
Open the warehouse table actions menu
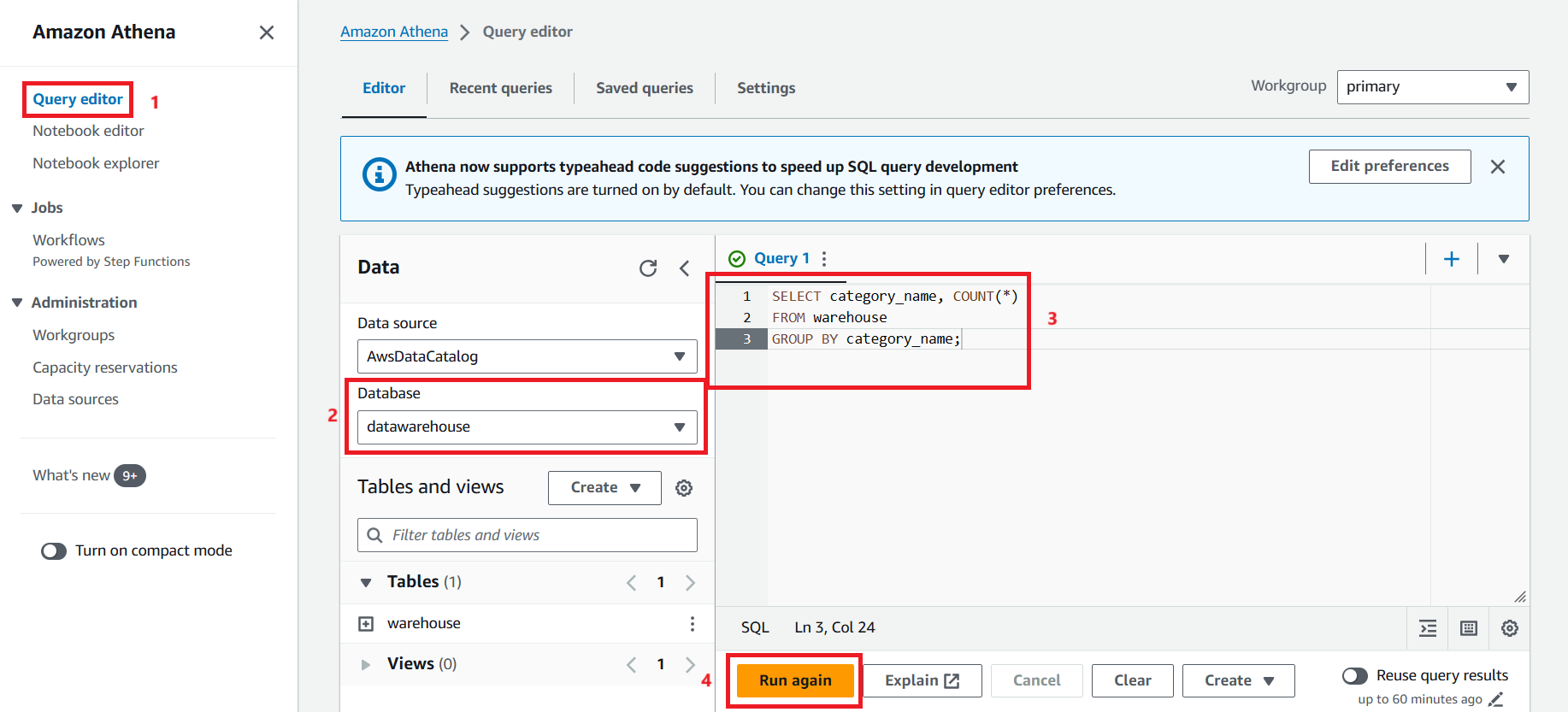[693, 624]
